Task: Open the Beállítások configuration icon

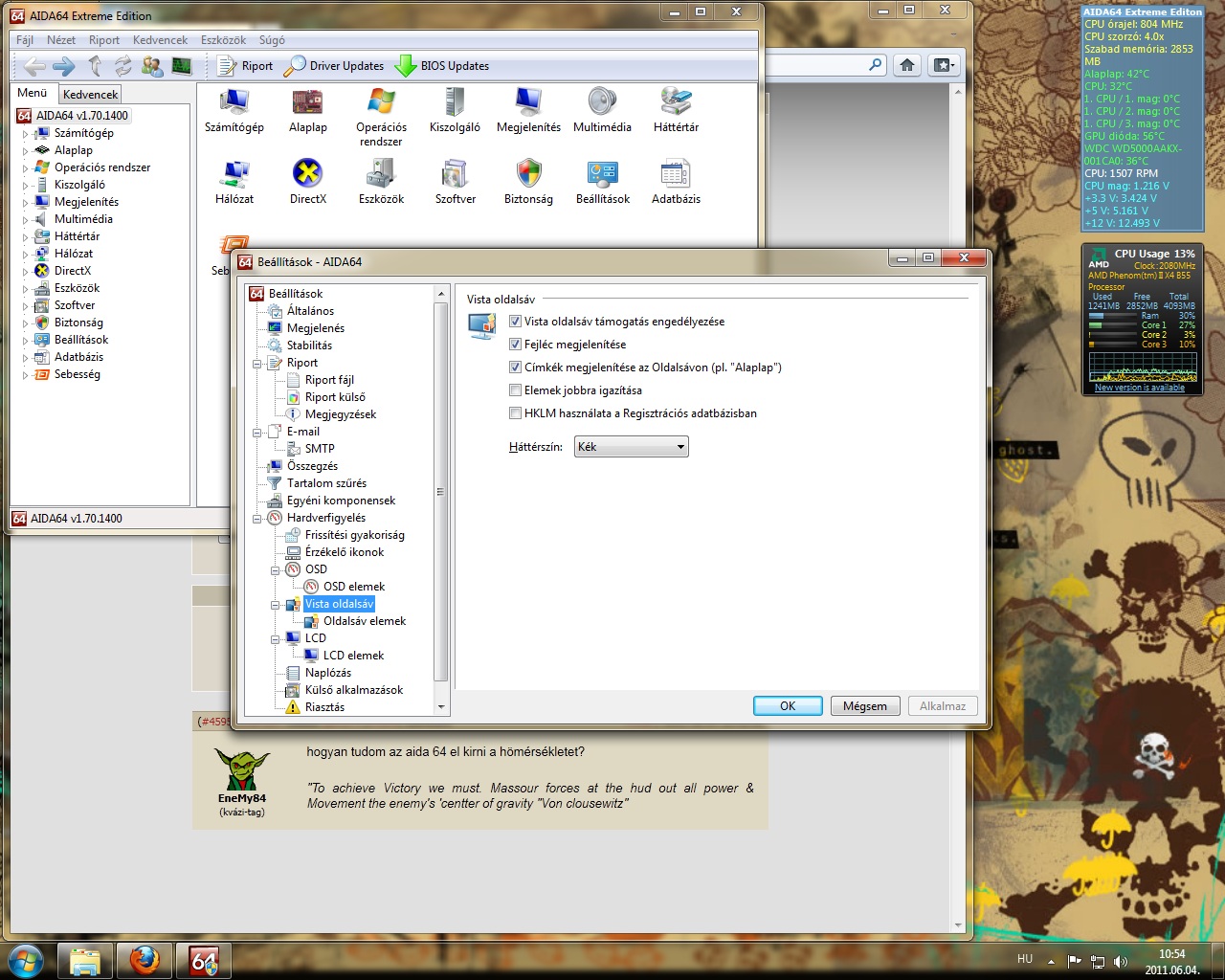Action: 603,183
